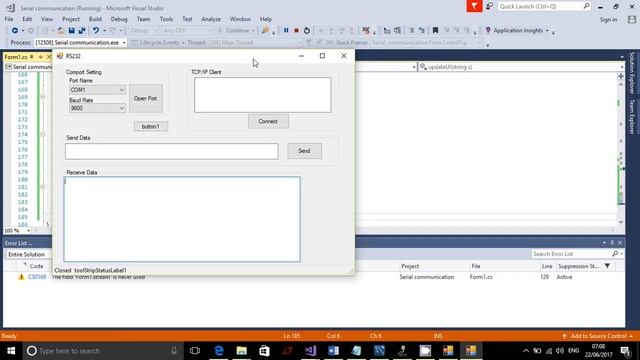Save all files via Save All icon
Viewport: 640px width, 360px height.
point(82,31)
